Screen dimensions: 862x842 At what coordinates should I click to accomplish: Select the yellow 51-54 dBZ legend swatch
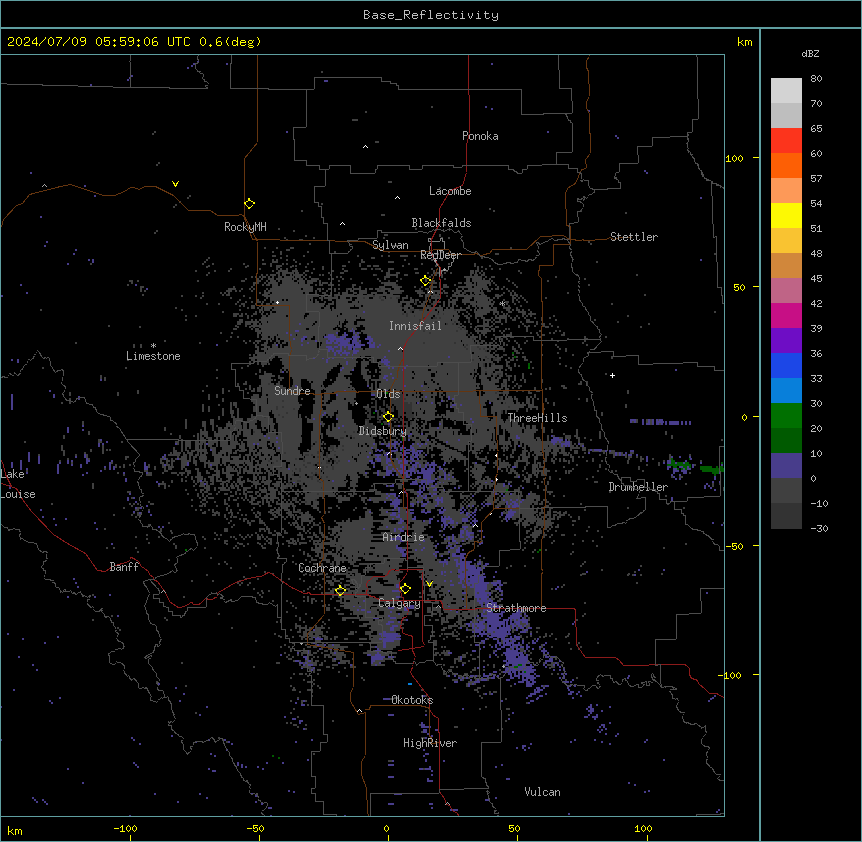pos(786,215)
